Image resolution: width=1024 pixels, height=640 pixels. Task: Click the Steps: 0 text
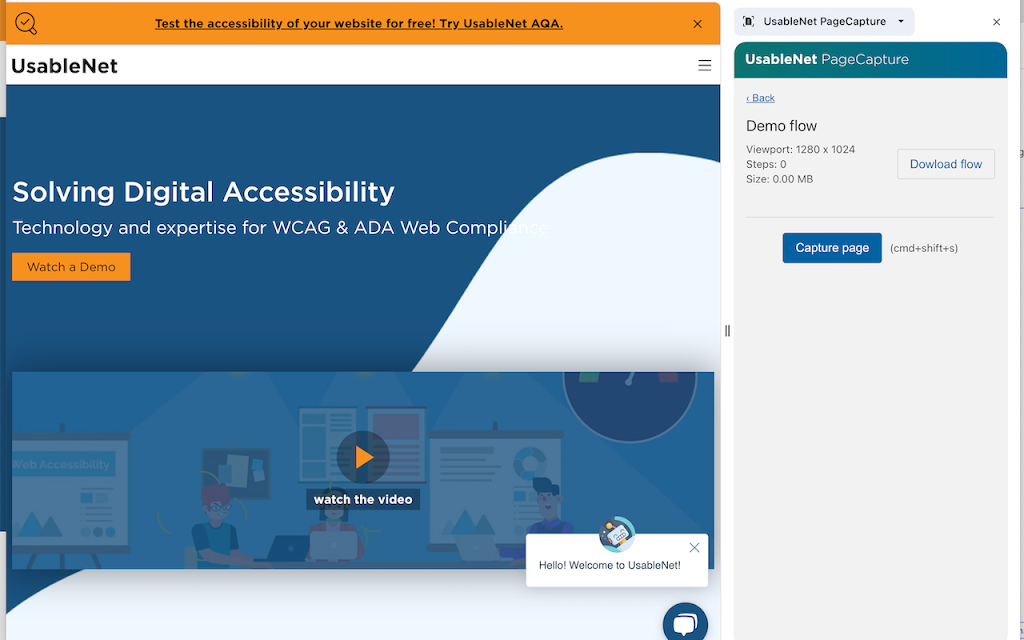click(766, 165)
